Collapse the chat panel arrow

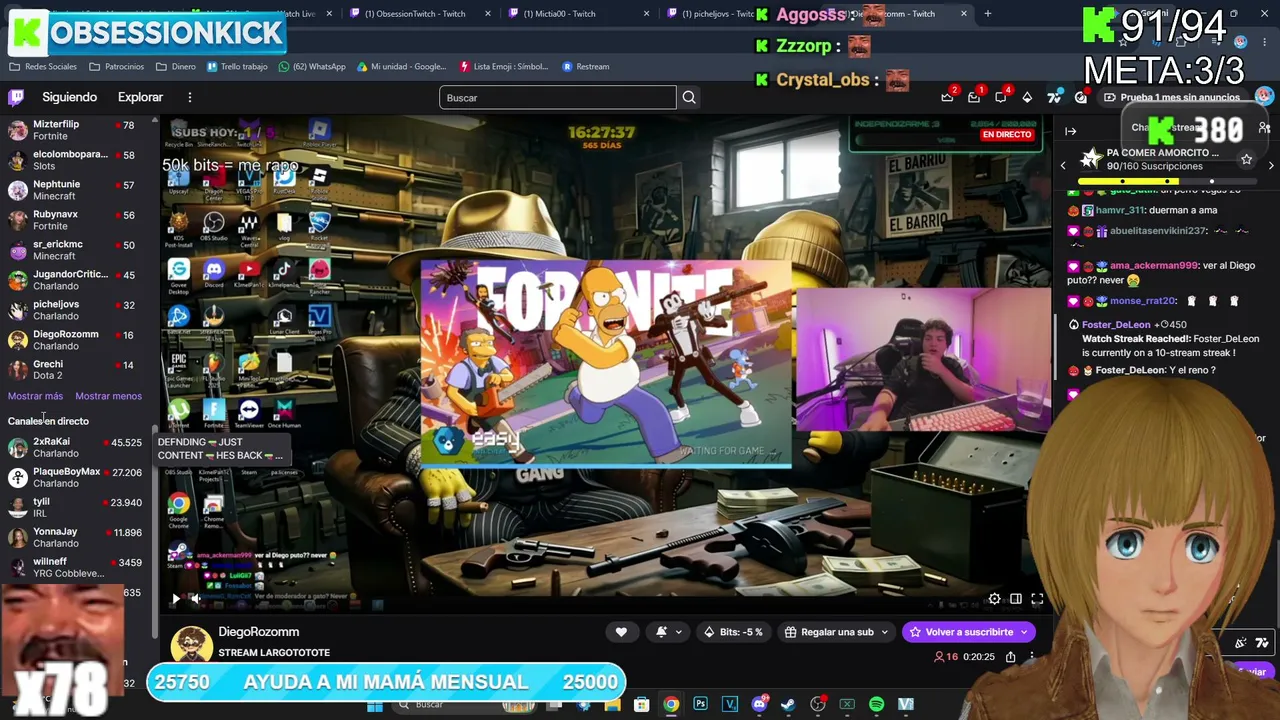1070,131
